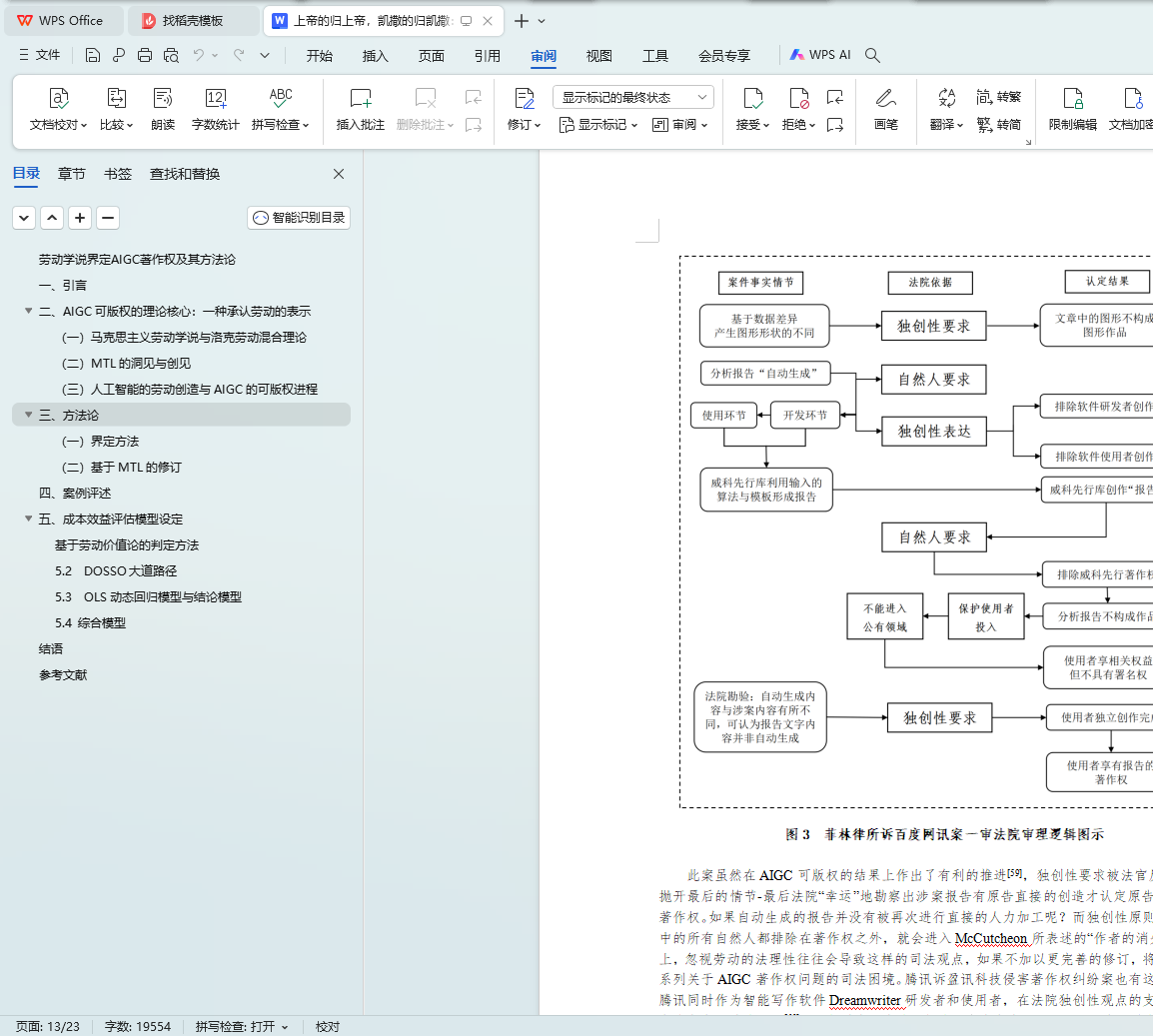Open WPS AI assistant
1153x1036 pixels.
(x=820, y=55)
